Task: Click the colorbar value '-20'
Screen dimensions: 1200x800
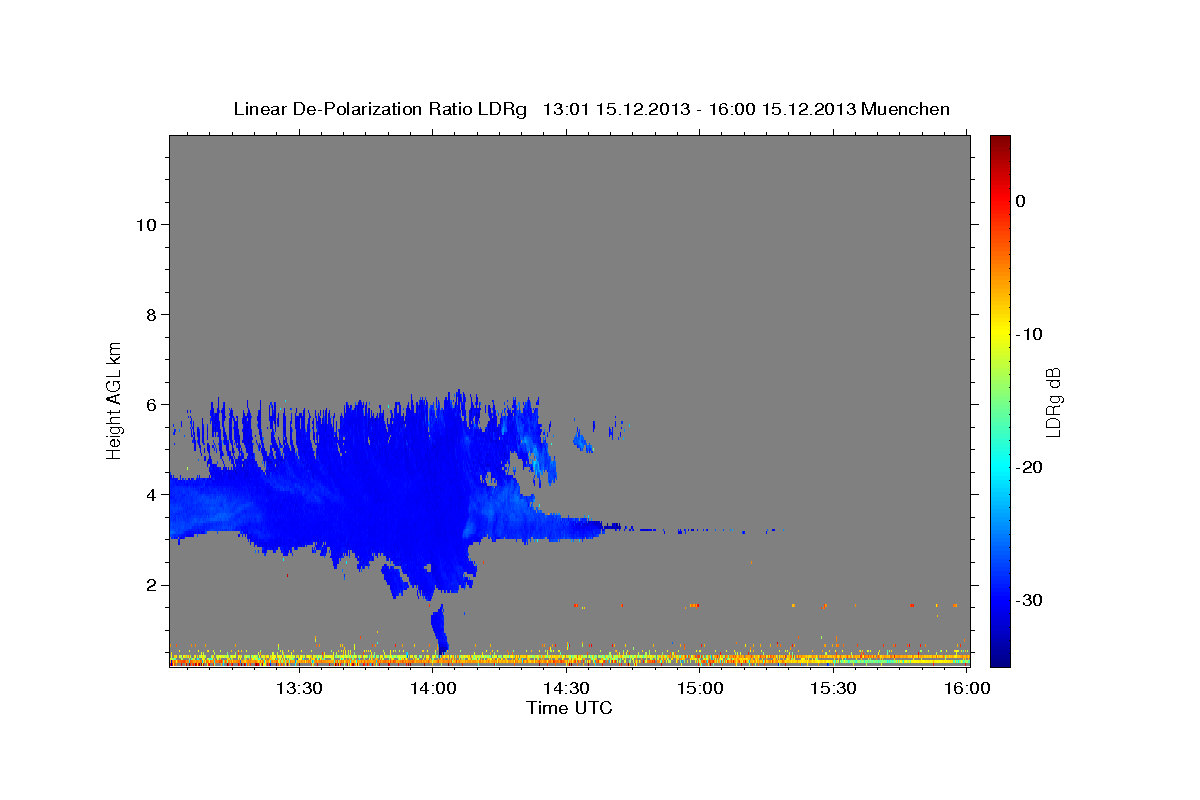Action: click(1029, 467)
